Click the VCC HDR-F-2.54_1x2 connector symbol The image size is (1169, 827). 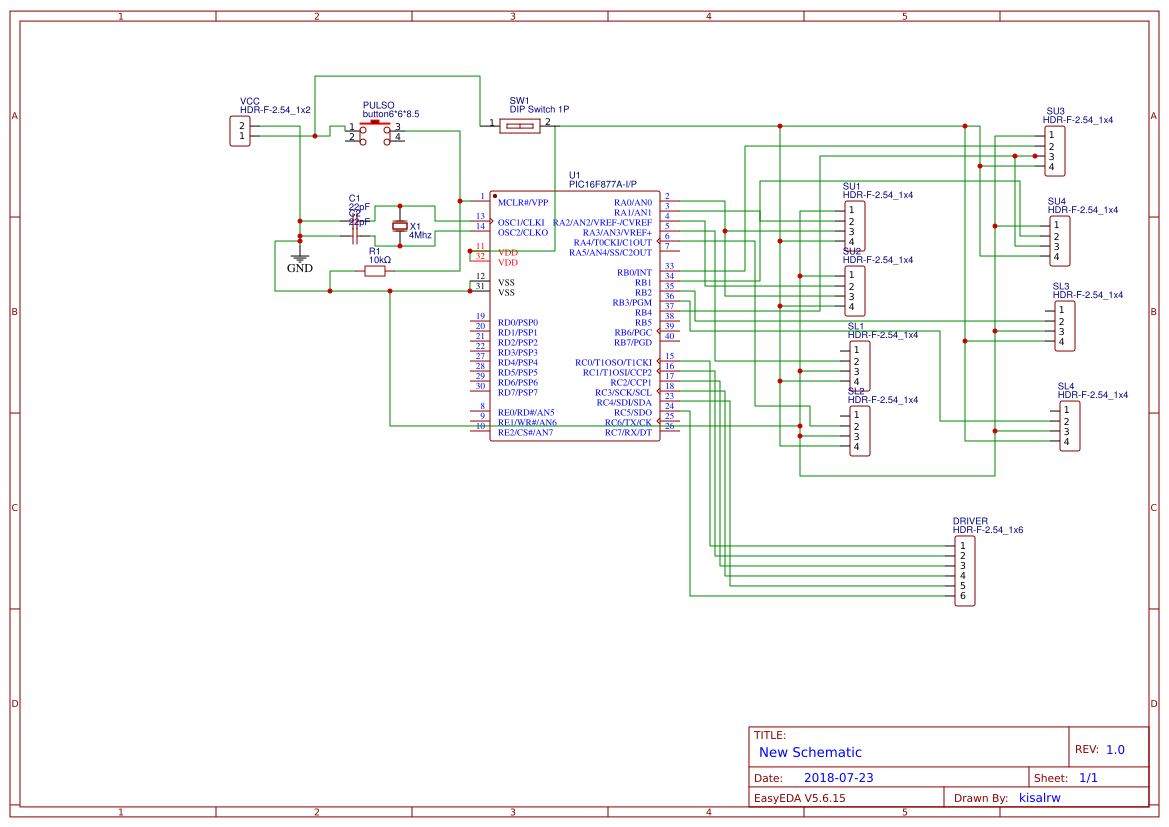tap(240, 130)
